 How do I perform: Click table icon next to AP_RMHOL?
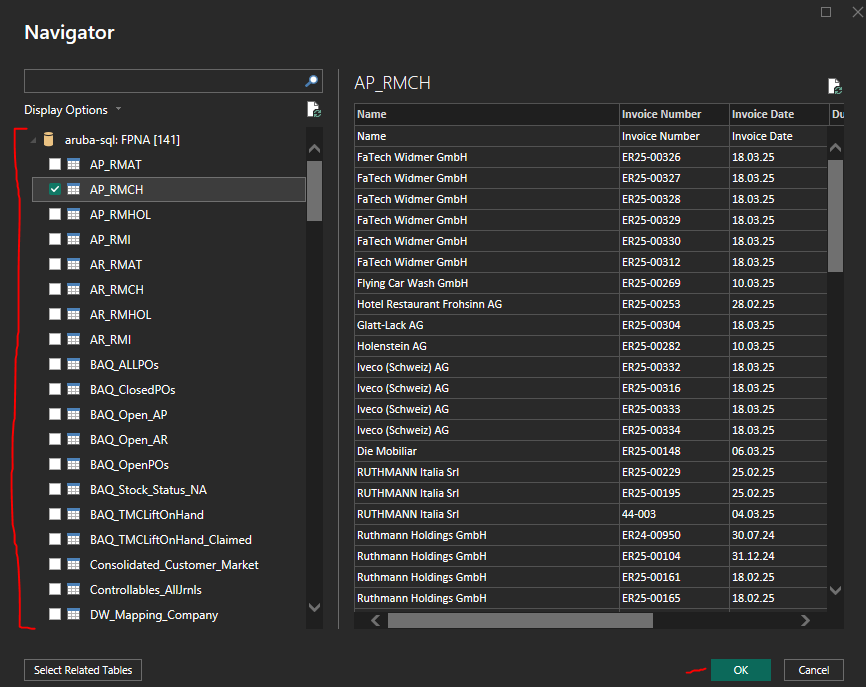pos(73,214)
